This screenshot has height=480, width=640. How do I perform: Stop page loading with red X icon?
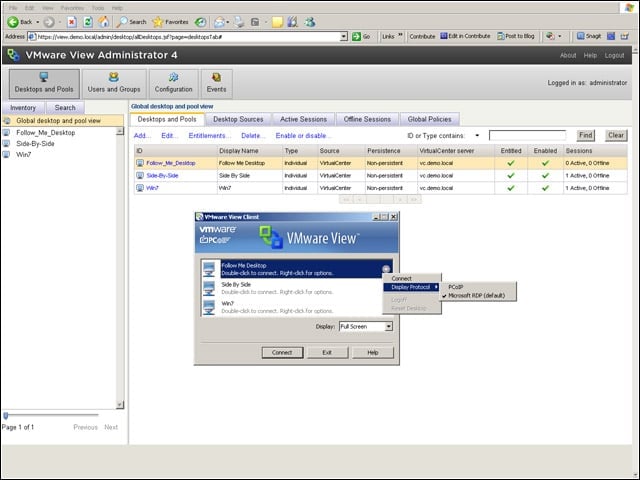coord(72,22)
